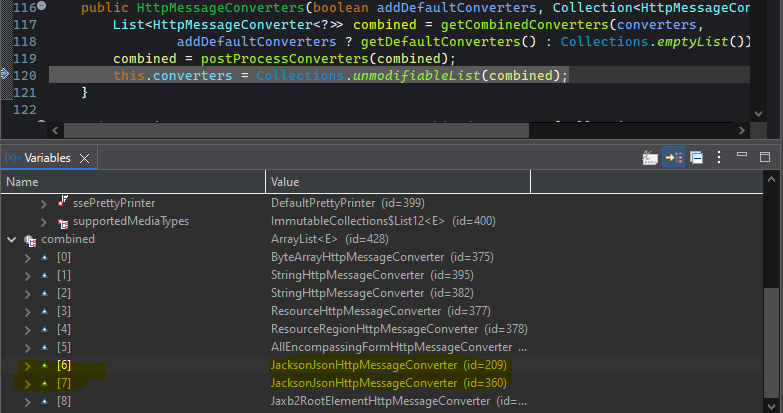This screenshot has width=783, height=413.
Task: Click Collapse All in Variables view
Action: [697, 158]
